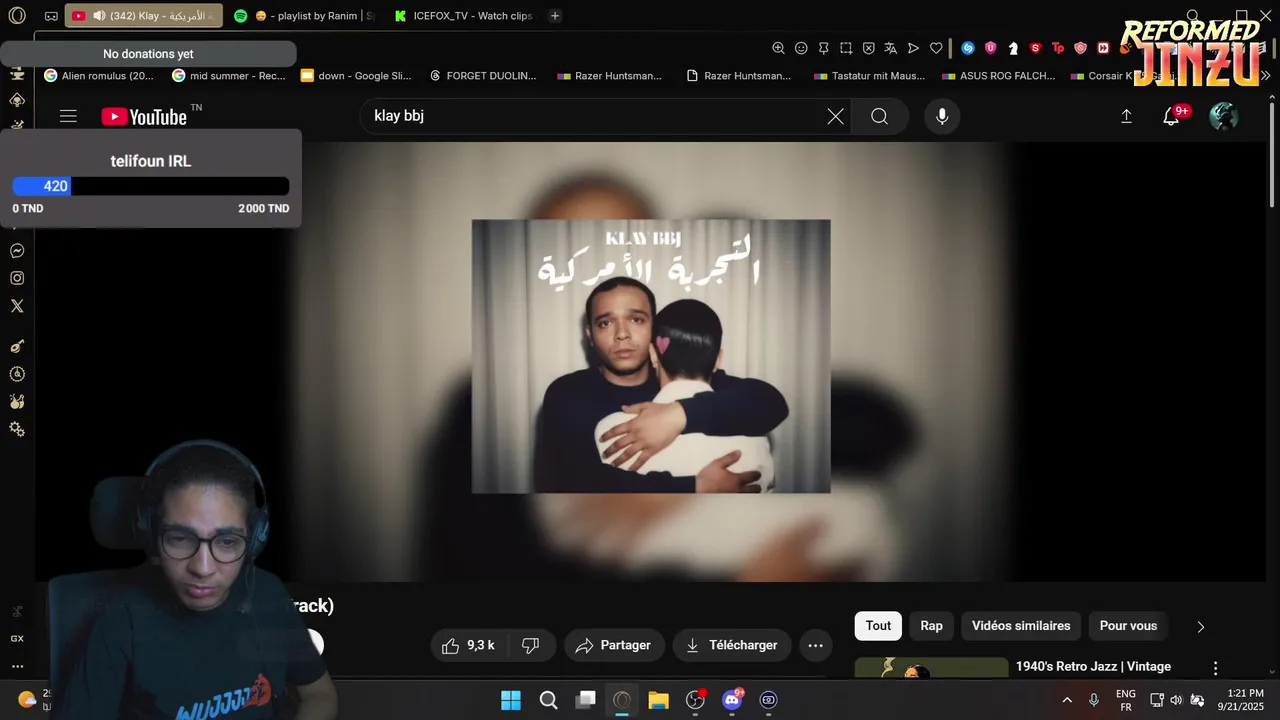
Task: Go to YouTube home via logo
Action: coord(144,117)
